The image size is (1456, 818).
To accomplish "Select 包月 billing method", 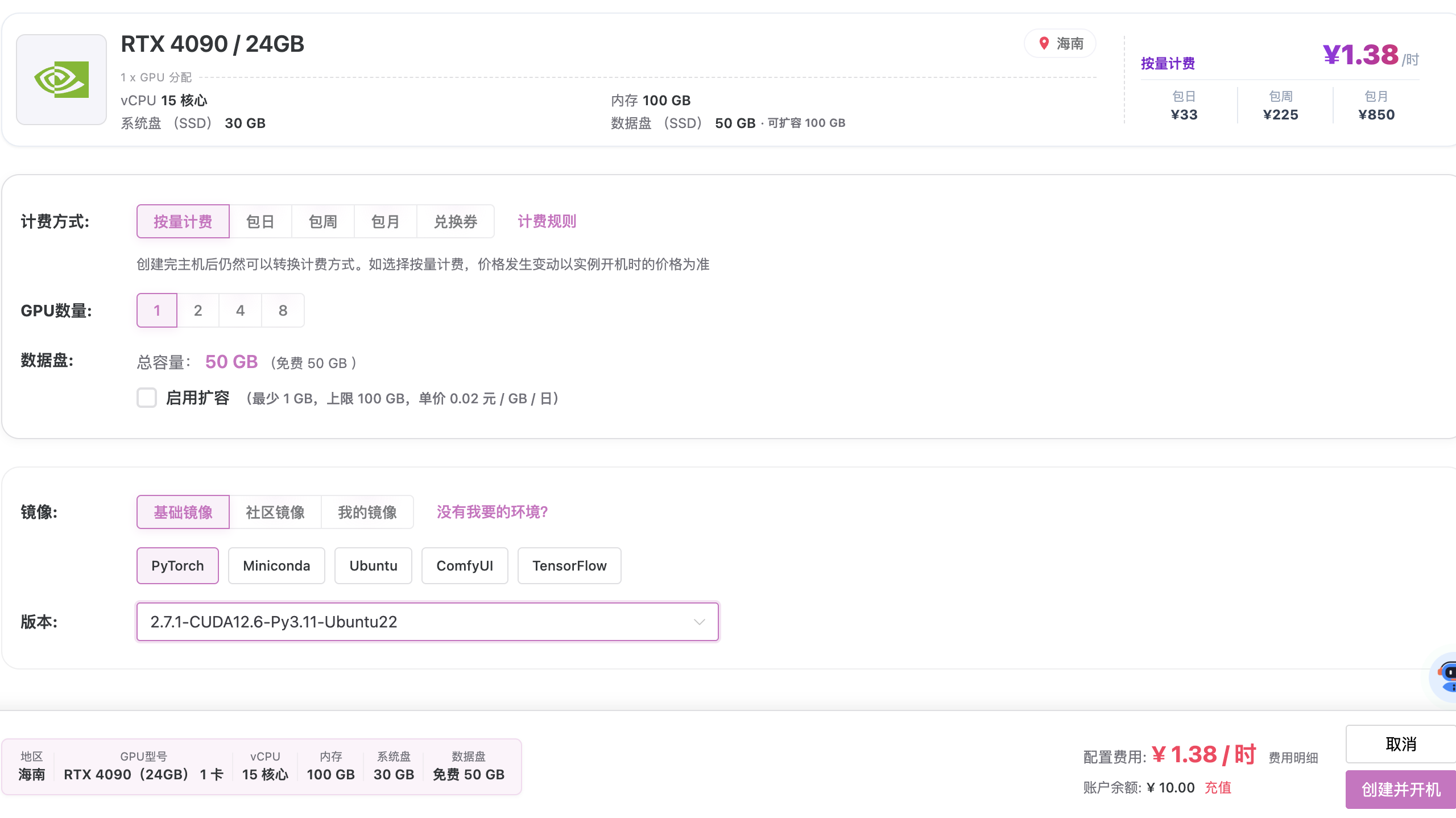I will [x=386, y=221].
